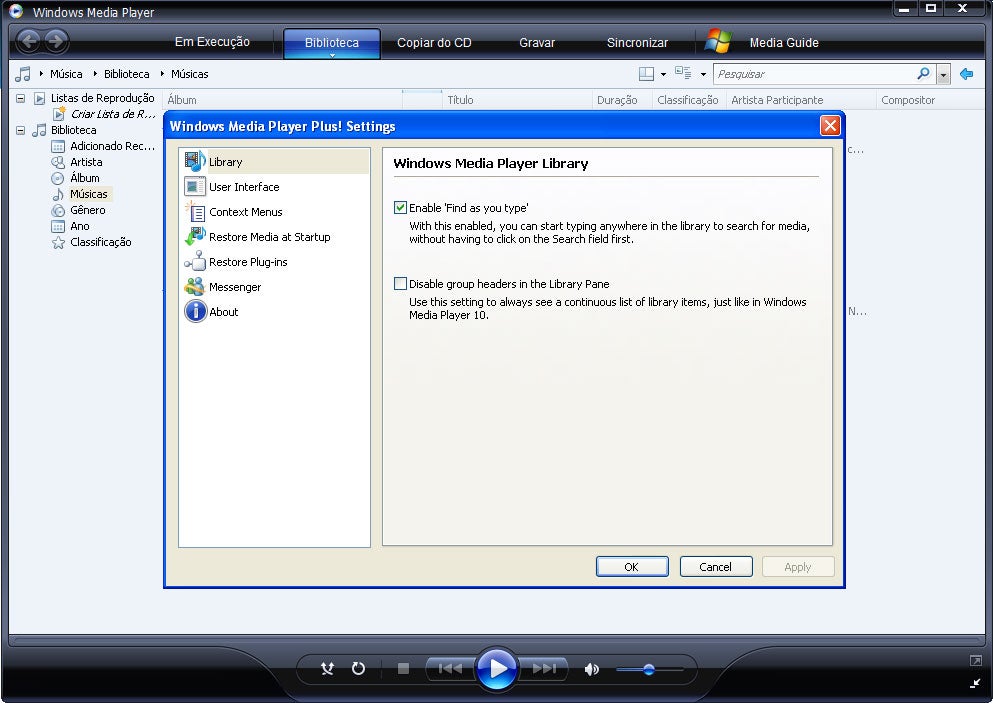993x703 pixels.
Task: Mute the volume speaker icon
Action: 591,669
